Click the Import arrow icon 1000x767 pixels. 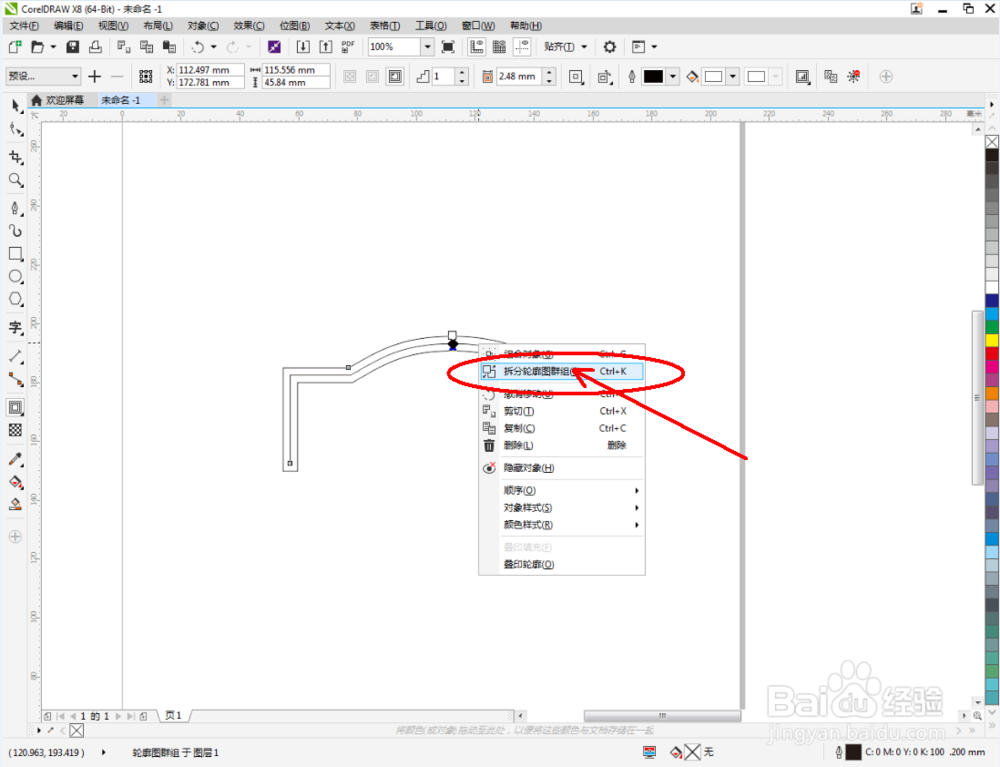[x=303, y=47]
